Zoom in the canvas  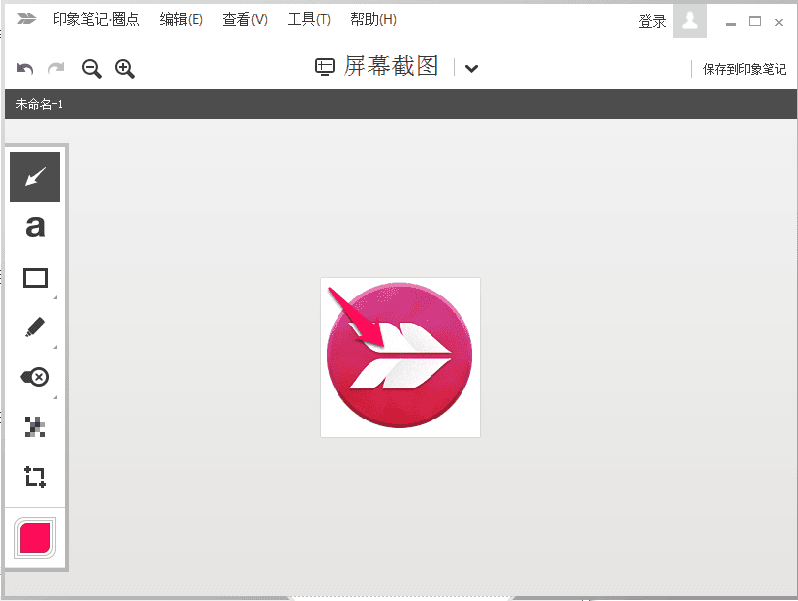[125, 69]
